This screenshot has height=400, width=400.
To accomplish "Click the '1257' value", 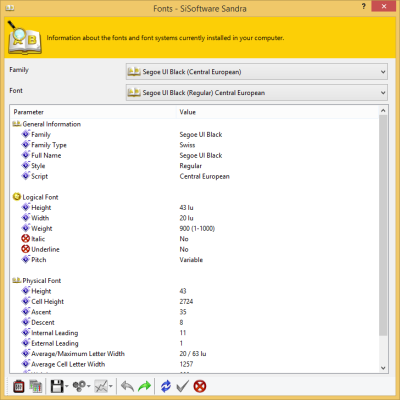I will pyautogui.click(x=186, y=364).
